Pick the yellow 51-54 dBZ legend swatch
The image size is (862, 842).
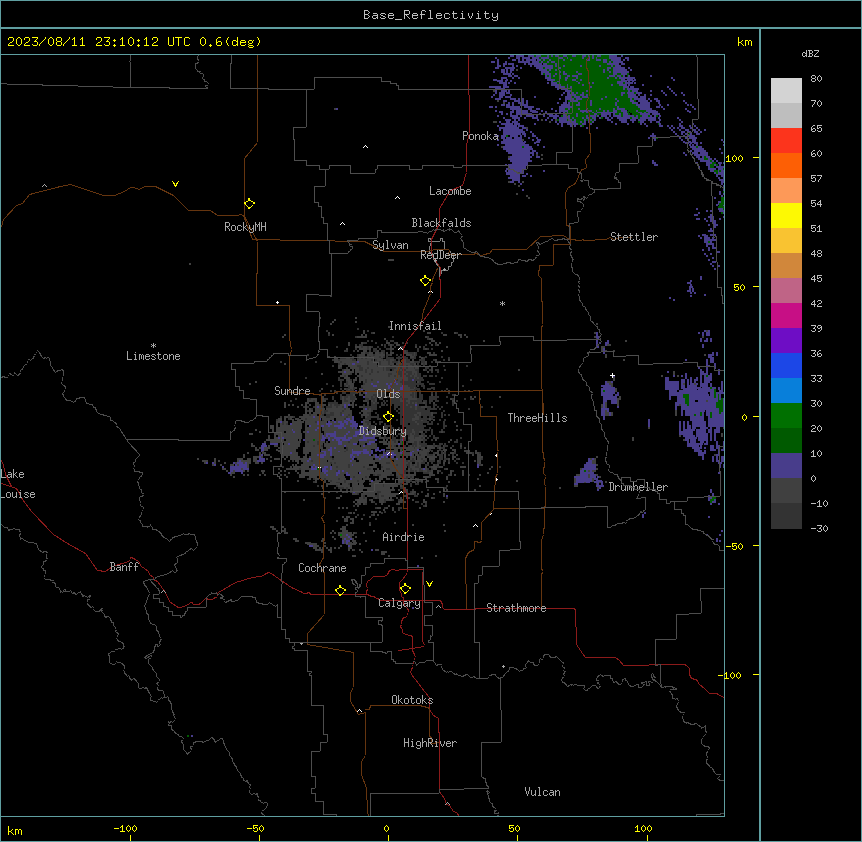pos(786,215)
